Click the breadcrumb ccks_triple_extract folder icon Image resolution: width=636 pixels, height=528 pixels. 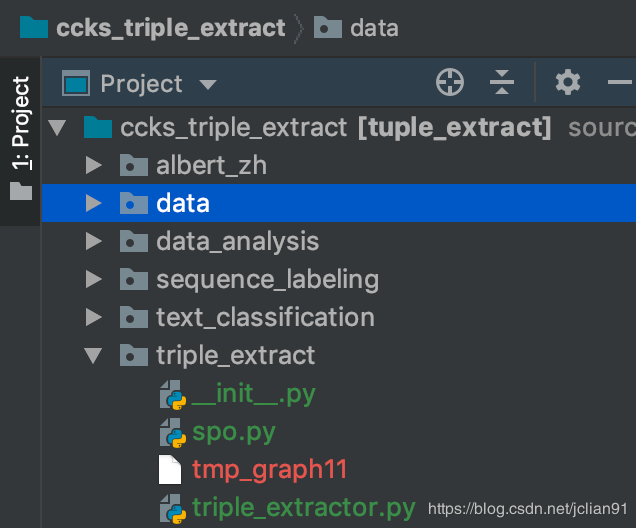tap(34, 27)
